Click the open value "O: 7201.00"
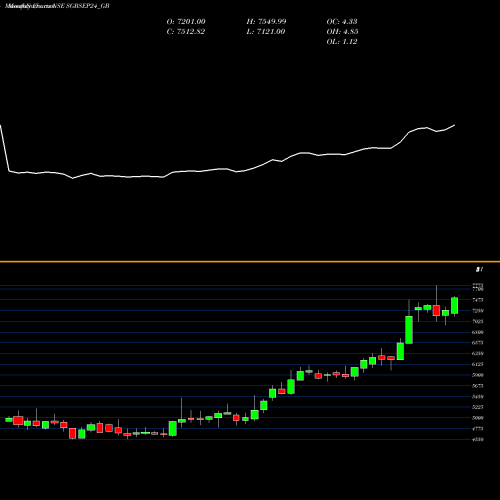 click(x=186, y=22)
